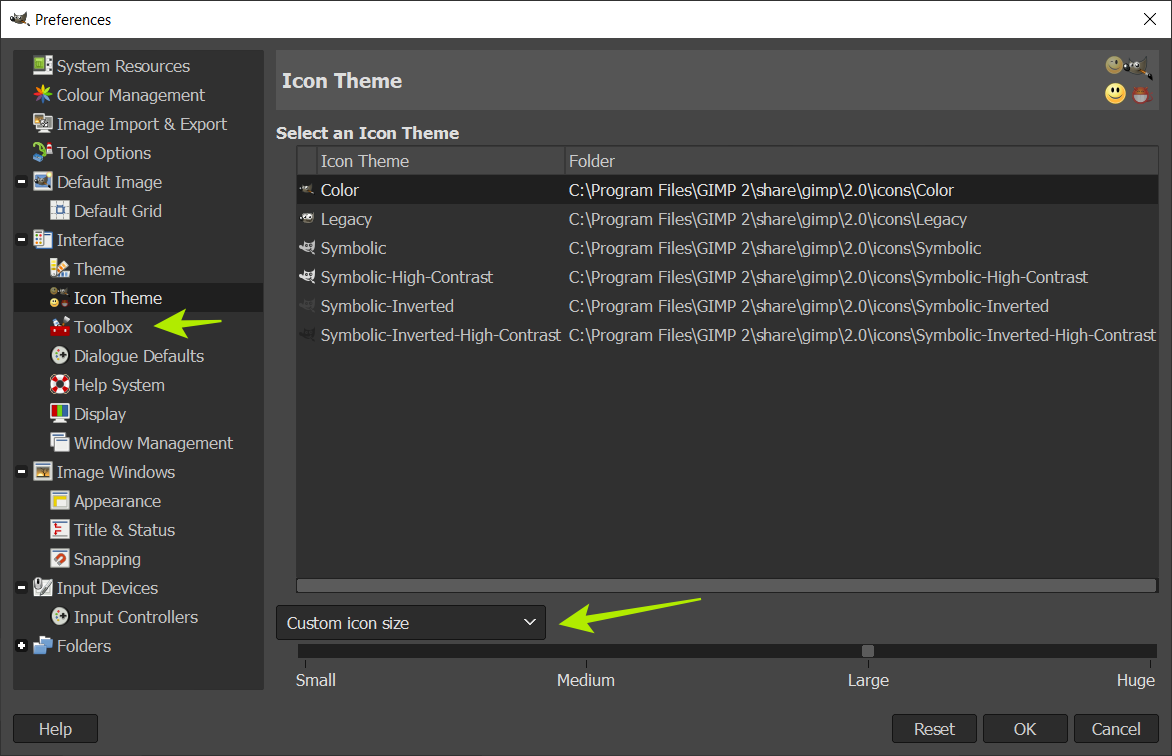This screenshot has width=1172, height=756.
Task: Click the Reset button
Action: click(934, 728)
